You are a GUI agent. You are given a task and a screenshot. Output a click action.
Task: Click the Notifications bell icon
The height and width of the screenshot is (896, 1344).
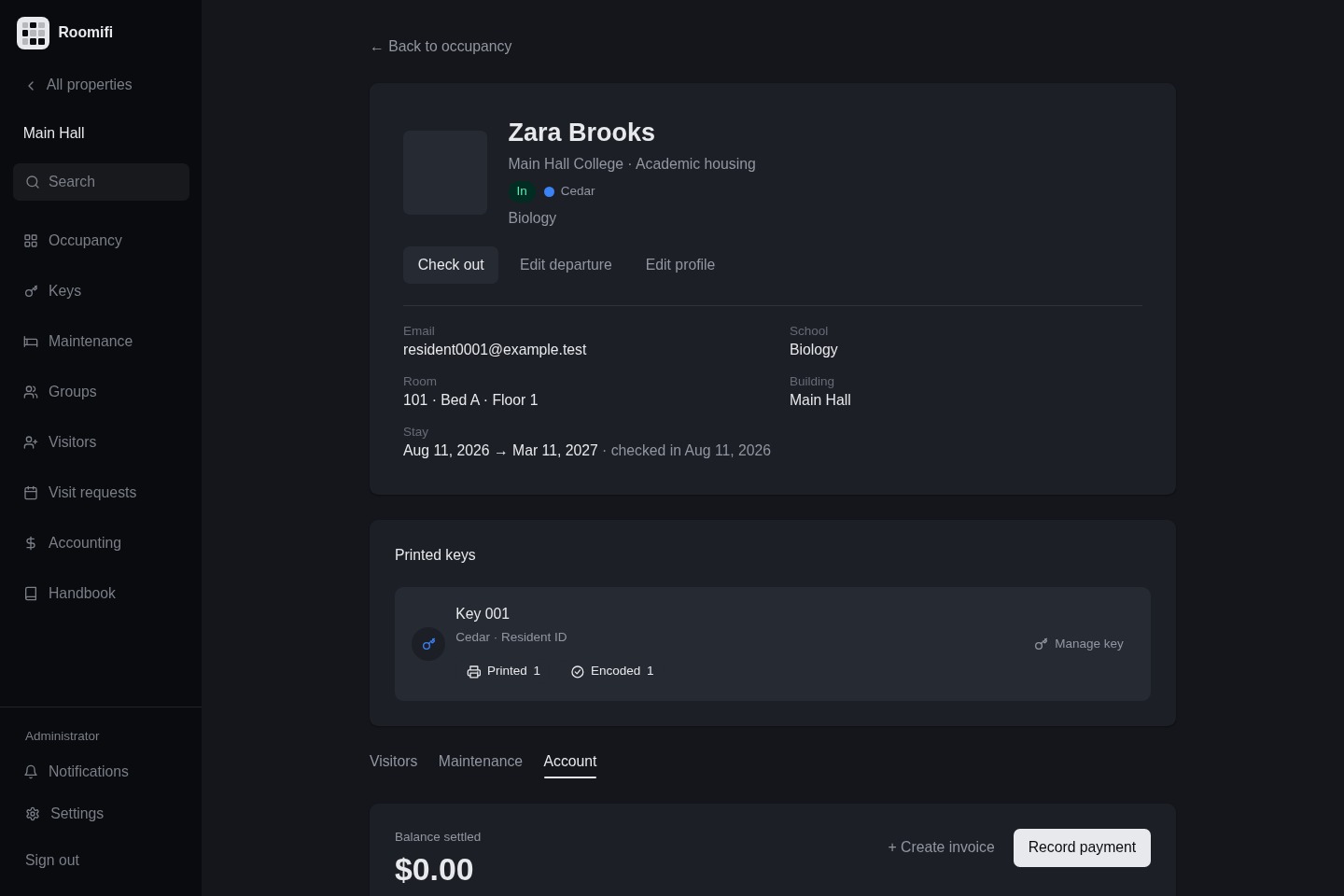(x=31, y=772)
